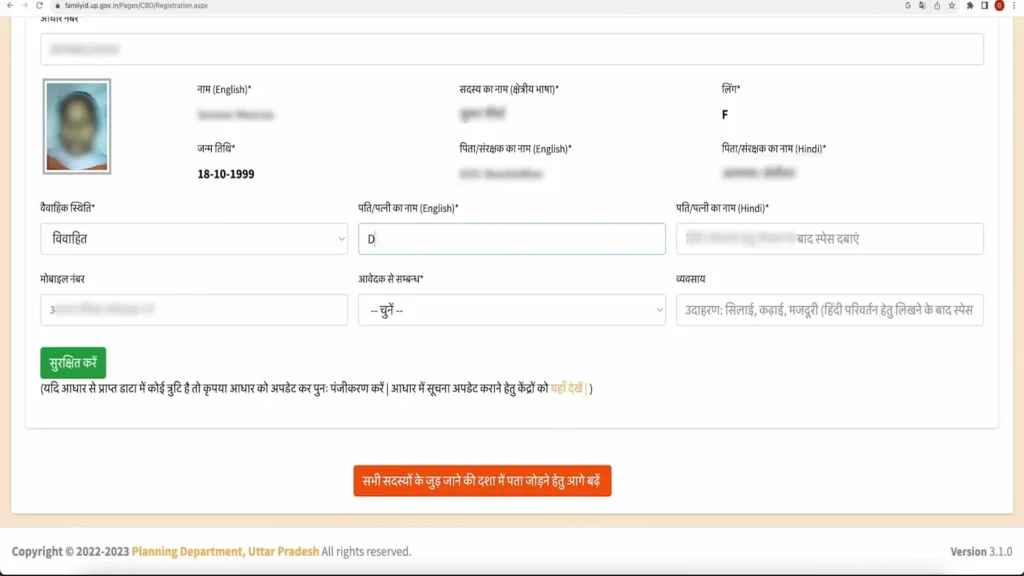Screen dimensions: 1024x576
Task: Click the red Chrome profile avatar
Action: (x=998, y=5)
